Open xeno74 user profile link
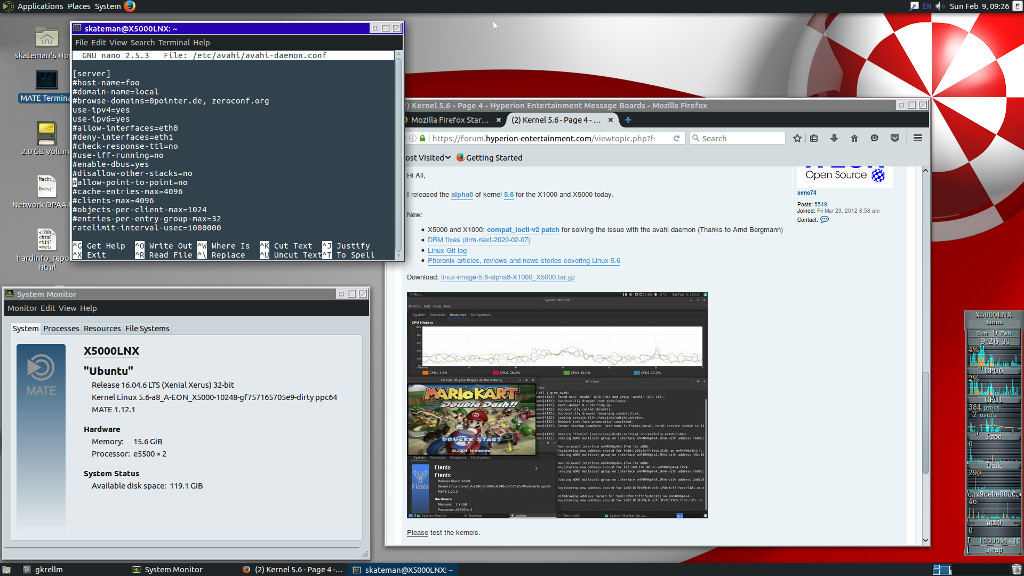This screenshot has height=576, width=1024. point(807,193)
